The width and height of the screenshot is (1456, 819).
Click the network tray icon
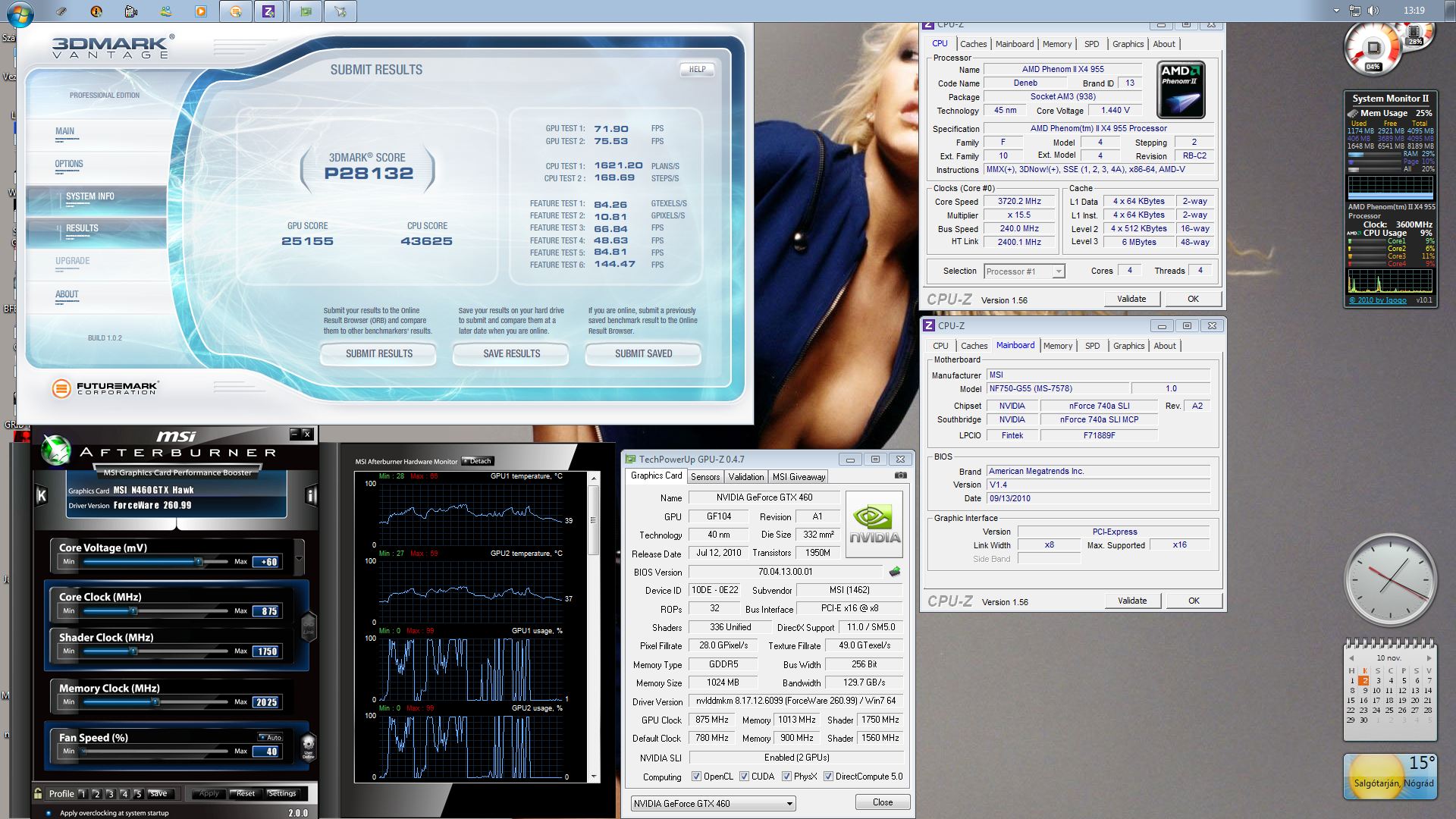coord(1355,11)
